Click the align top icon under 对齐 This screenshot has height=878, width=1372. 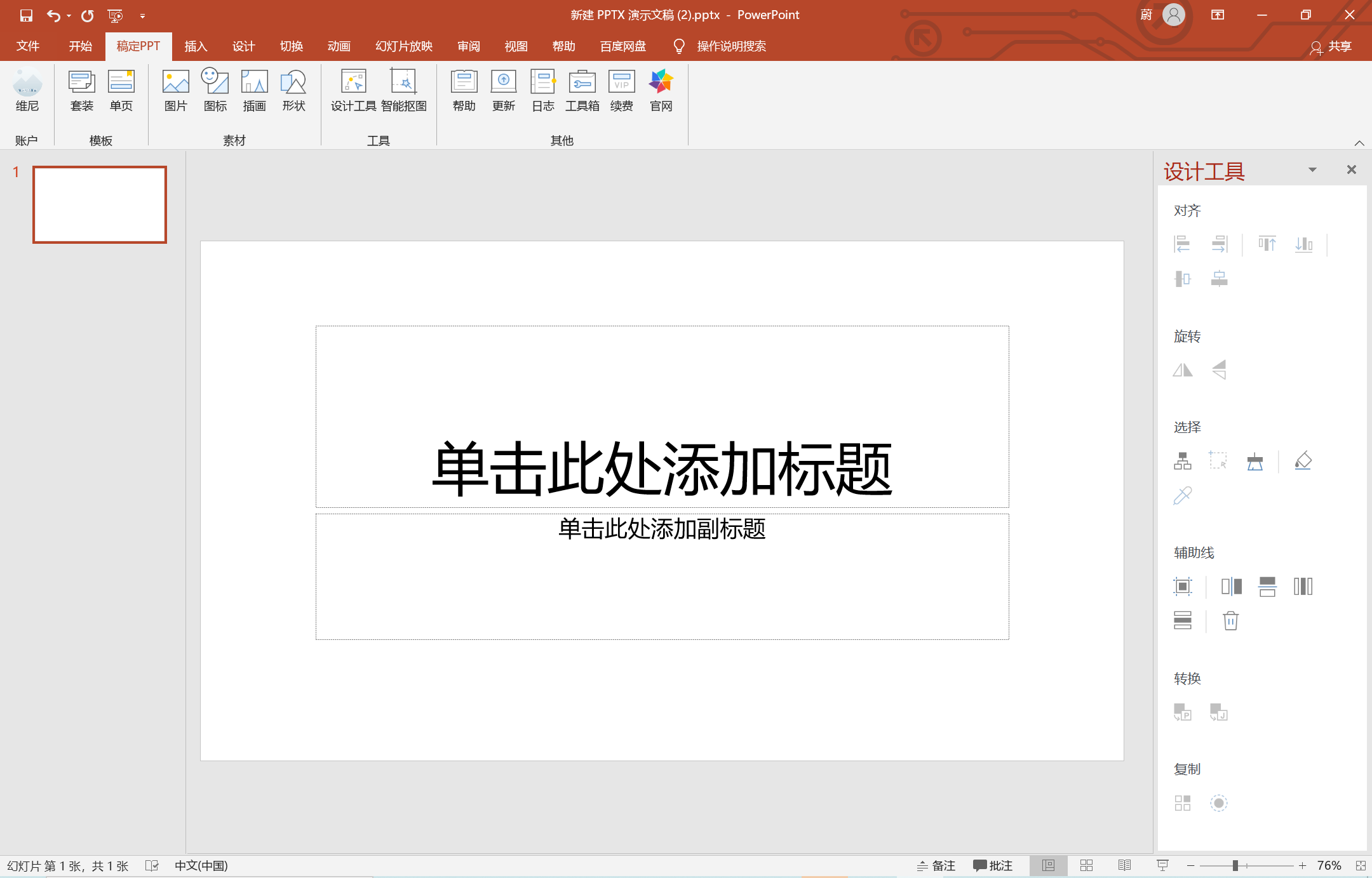(1267, 244)
